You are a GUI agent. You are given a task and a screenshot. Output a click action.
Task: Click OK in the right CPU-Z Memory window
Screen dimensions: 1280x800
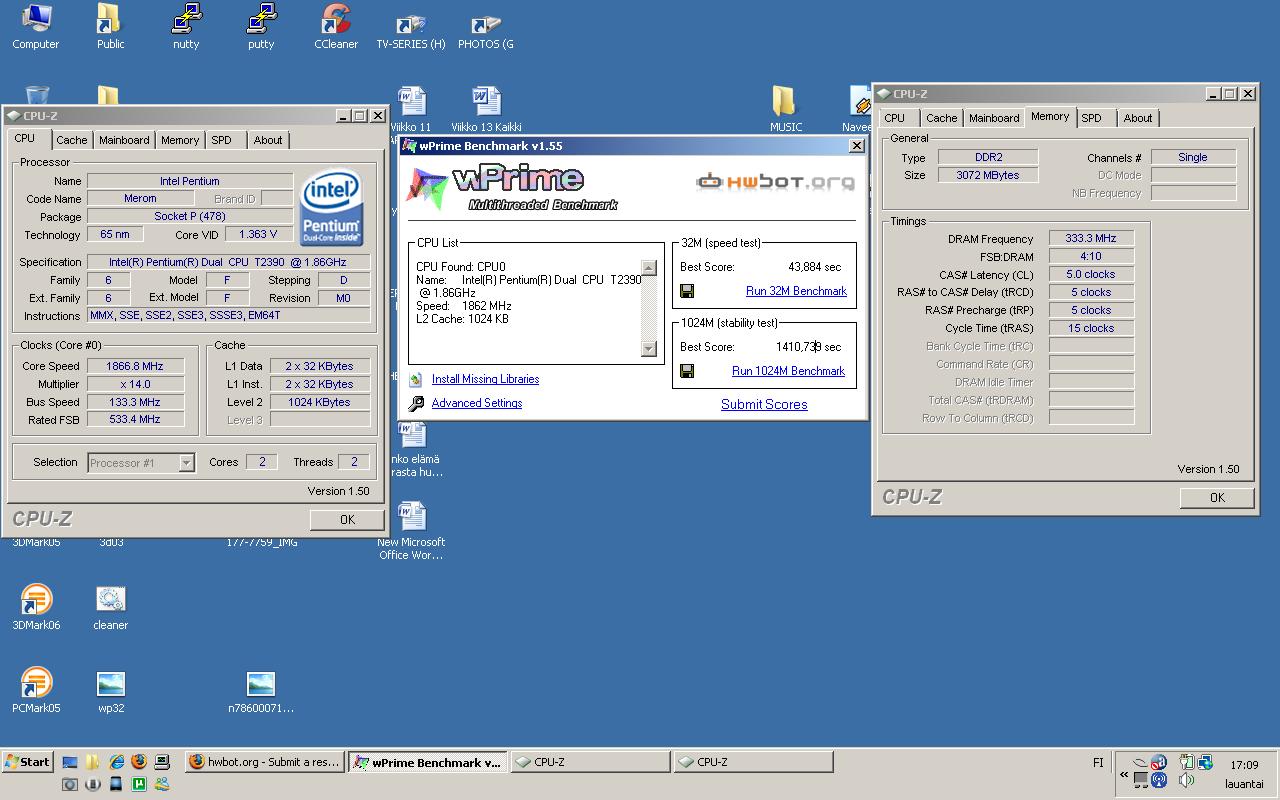coord(1217,497)
